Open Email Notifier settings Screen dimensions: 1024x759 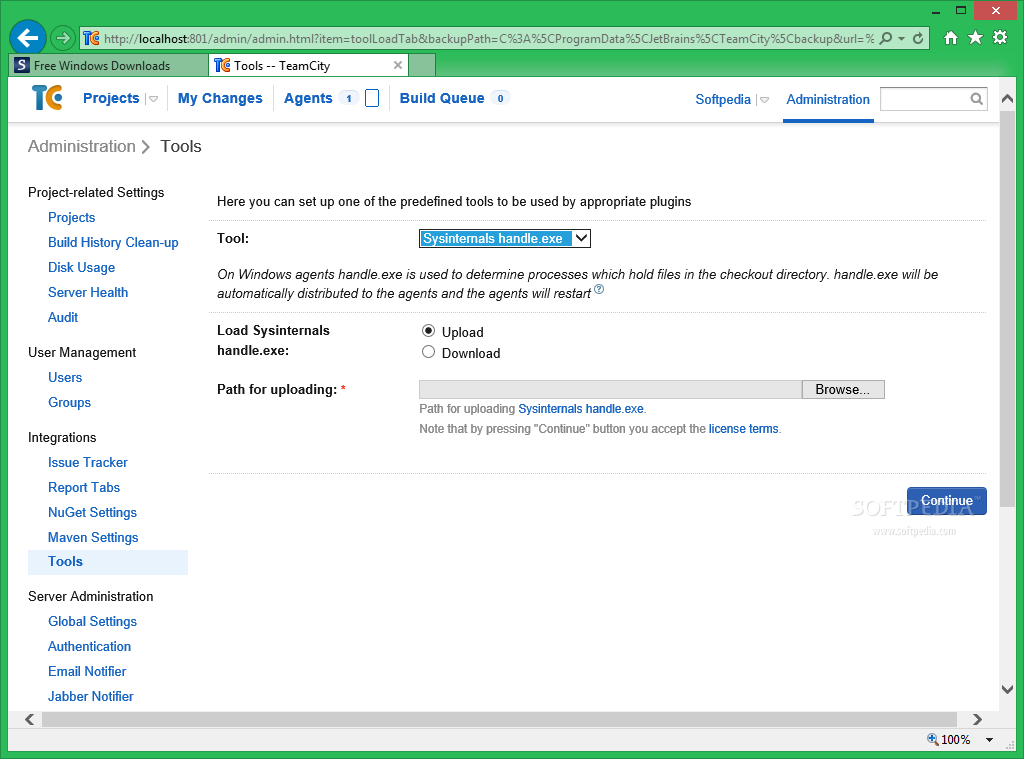(87, 671)
